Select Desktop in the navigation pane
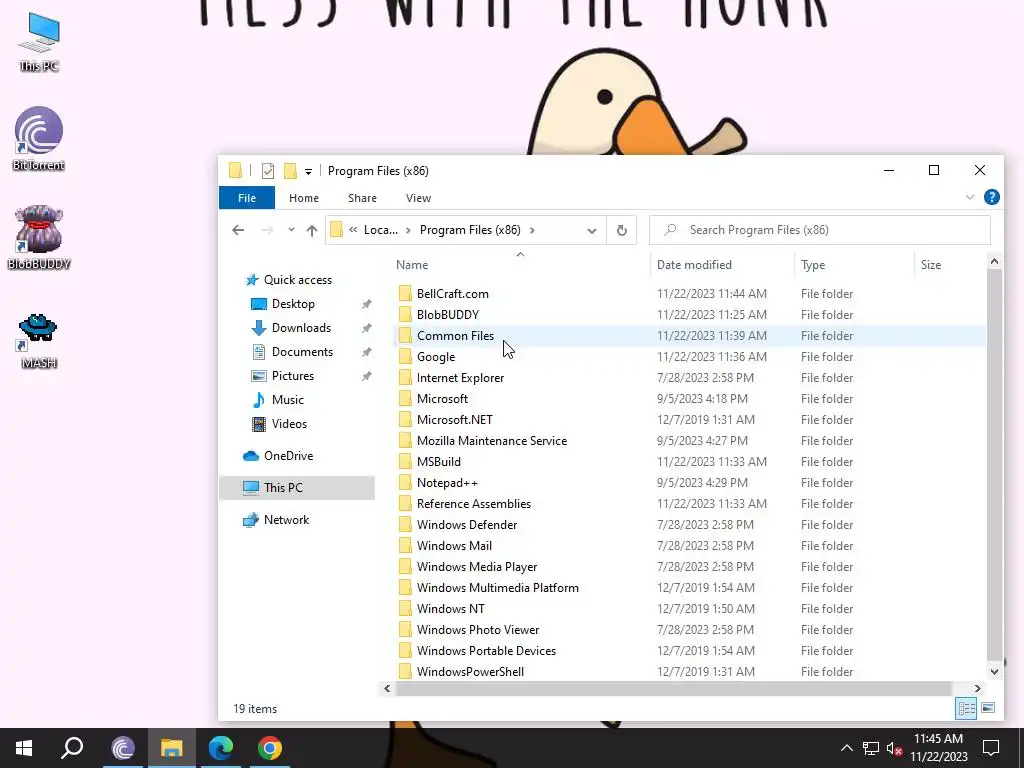The width and height of the screenshot is (1024, 768). 293,304
